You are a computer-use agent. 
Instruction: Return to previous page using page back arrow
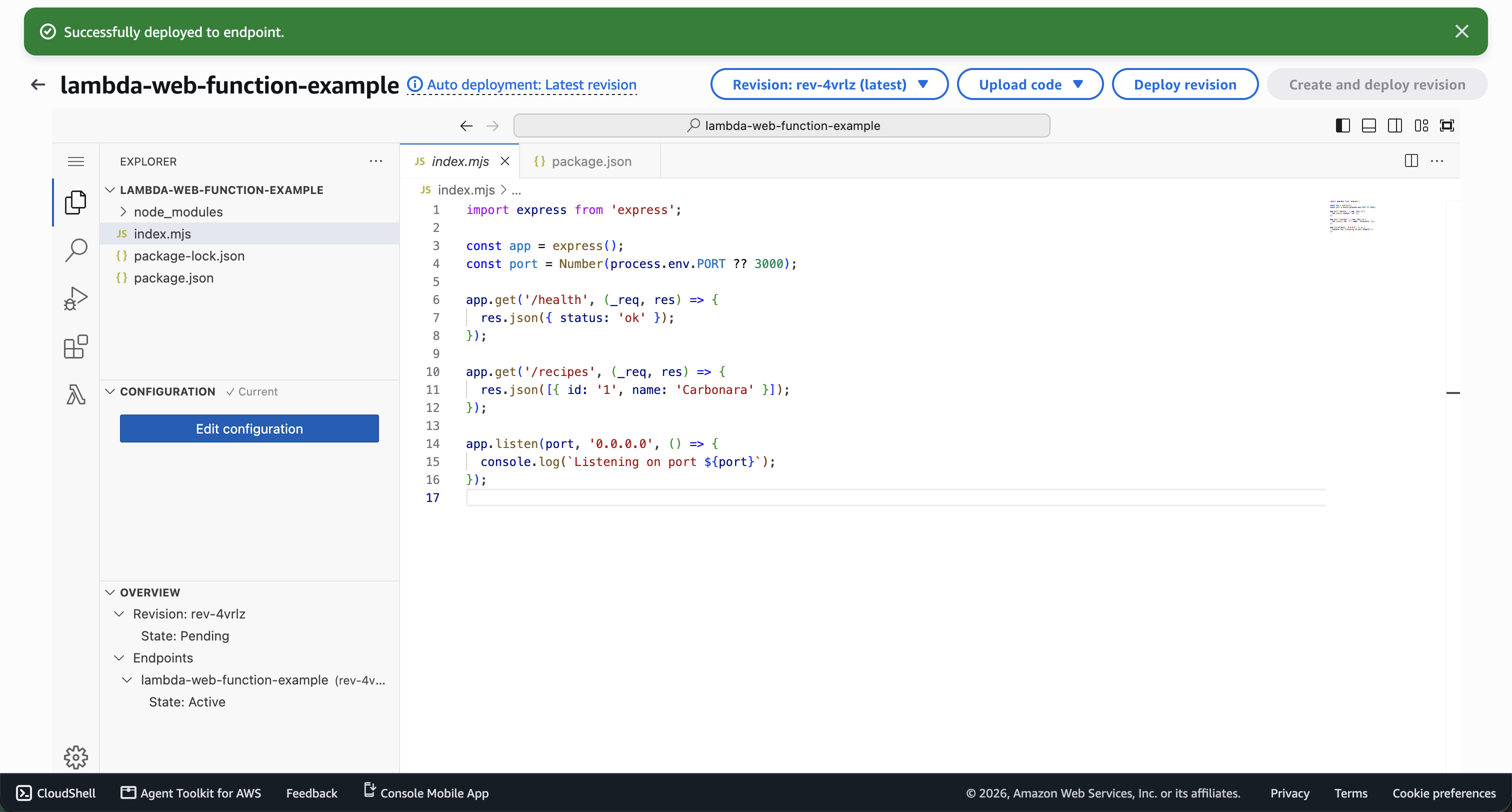(x=38, y=84)
